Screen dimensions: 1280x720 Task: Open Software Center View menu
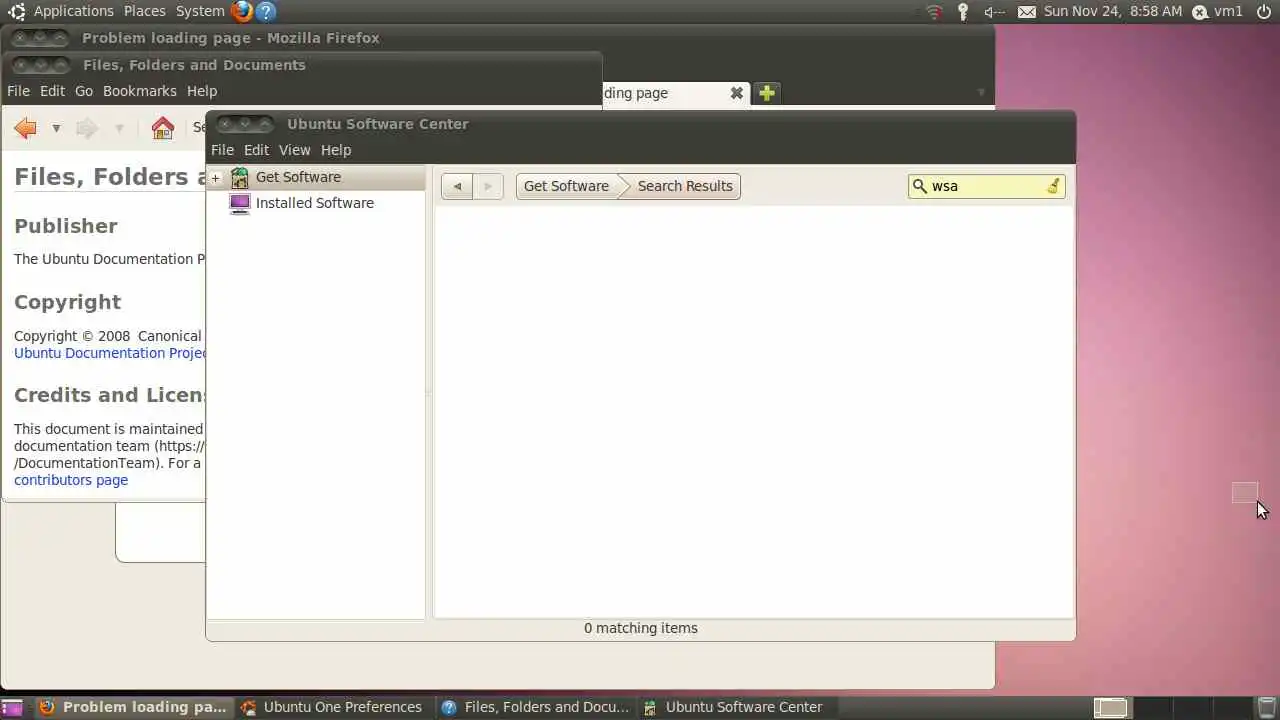(294, 150)
